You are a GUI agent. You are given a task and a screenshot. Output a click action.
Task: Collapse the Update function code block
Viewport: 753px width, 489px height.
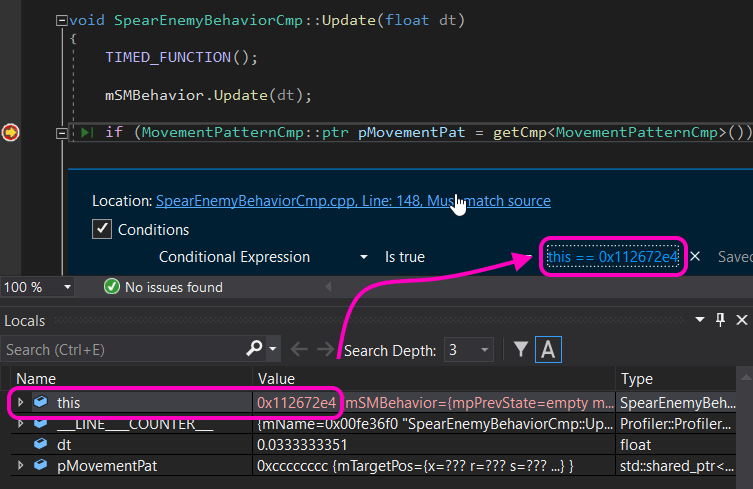62,20
